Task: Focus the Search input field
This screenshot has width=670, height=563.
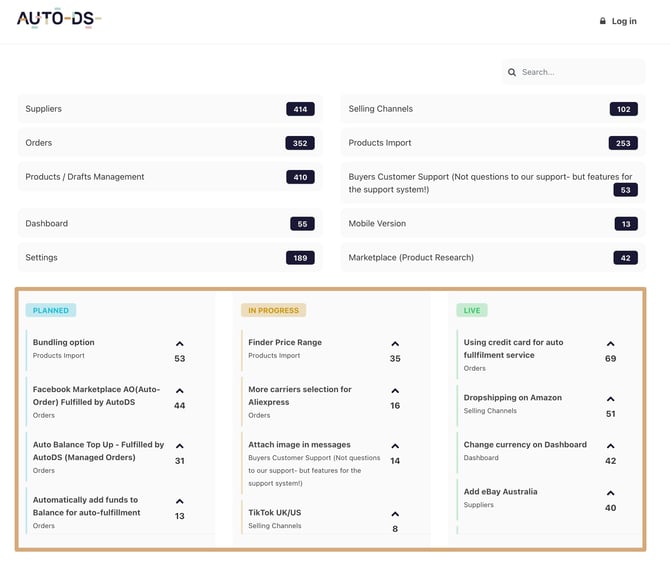Action: click(x=574, y=72)
